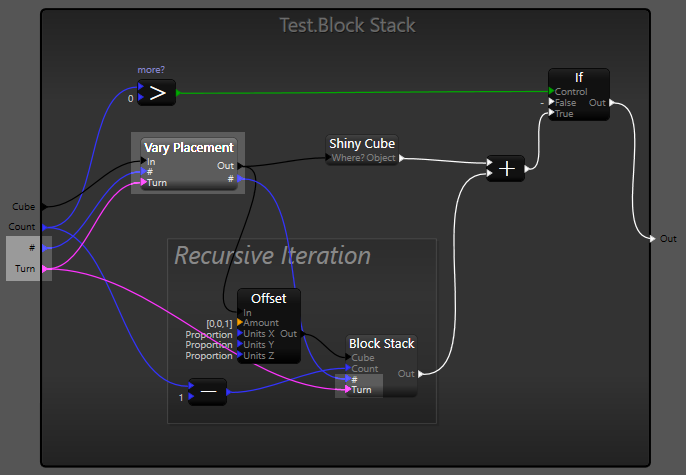
Task: Click the "more?" label above the comparison node
Action: pos(152,70)
